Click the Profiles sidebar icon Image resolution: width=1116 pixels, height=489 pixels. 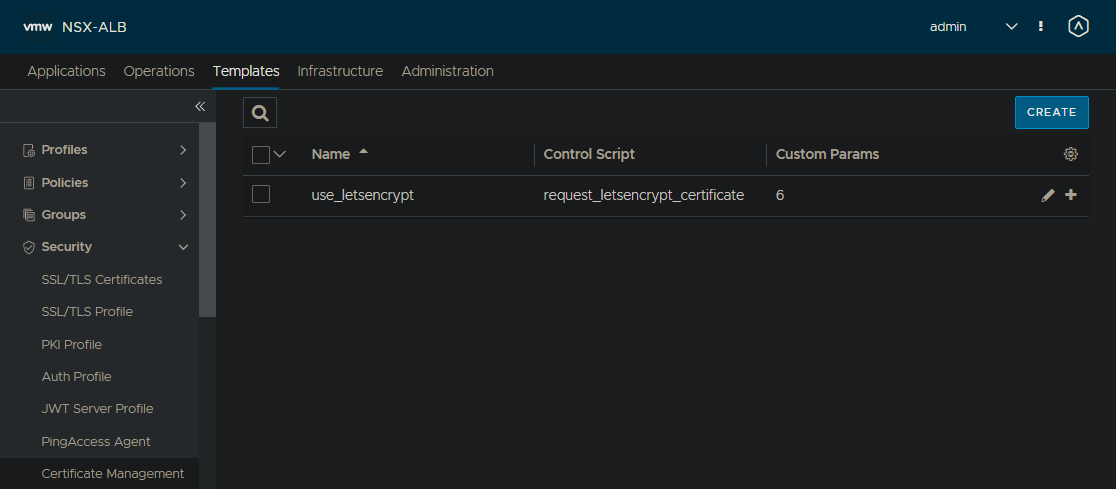click(29, 150)
